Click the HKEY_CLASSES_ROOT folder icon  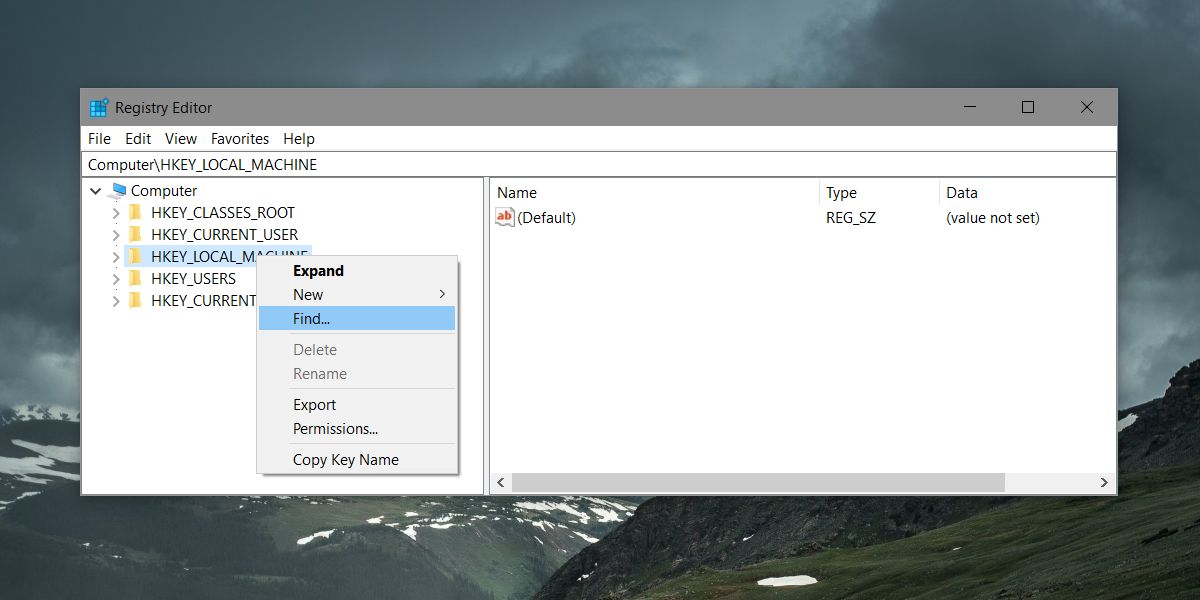[135, 212]
